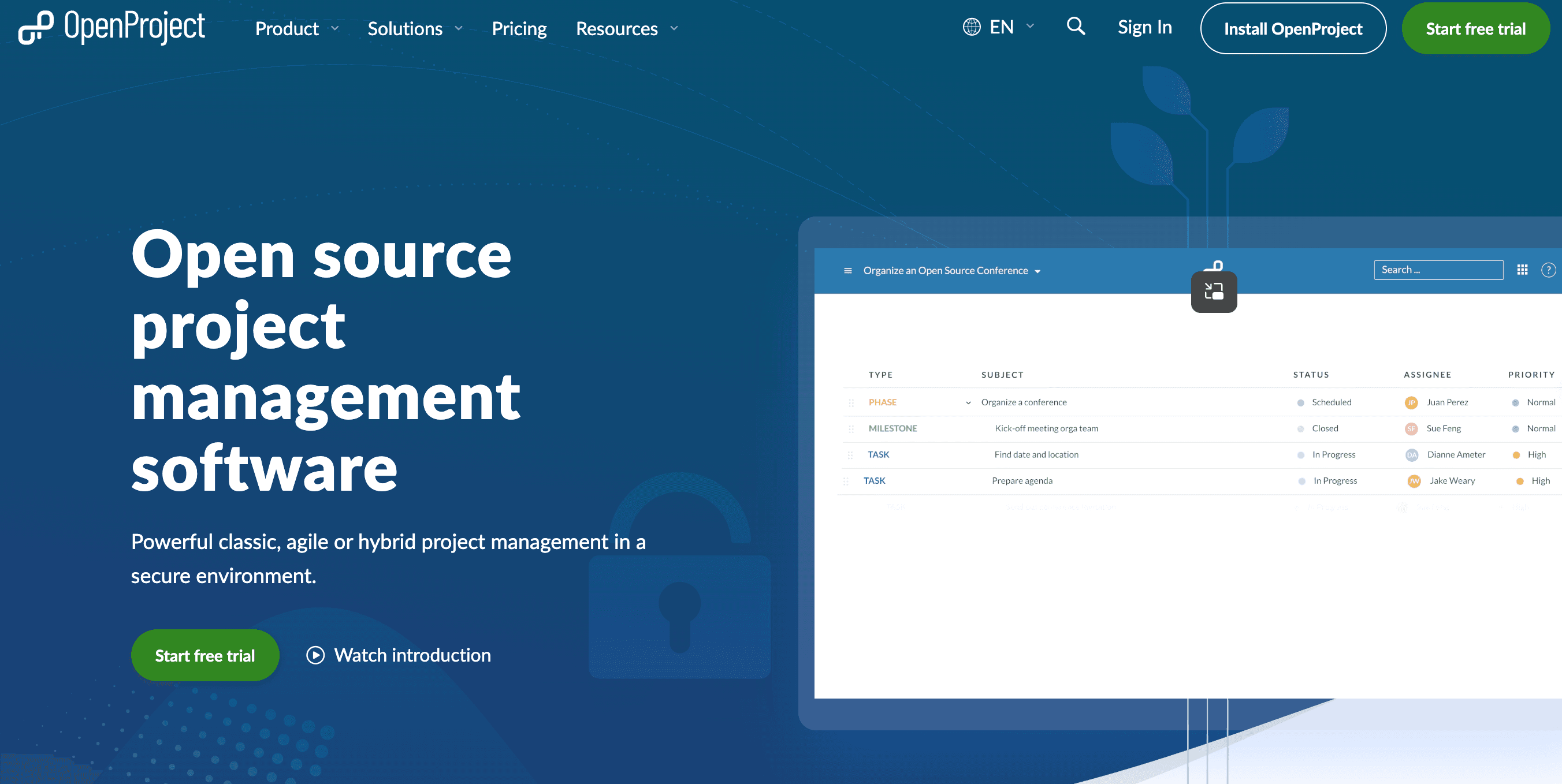Screen dimensions: 1562x784
Task: Click the play icon beside Watch introduction
Action: pos(315,655)
